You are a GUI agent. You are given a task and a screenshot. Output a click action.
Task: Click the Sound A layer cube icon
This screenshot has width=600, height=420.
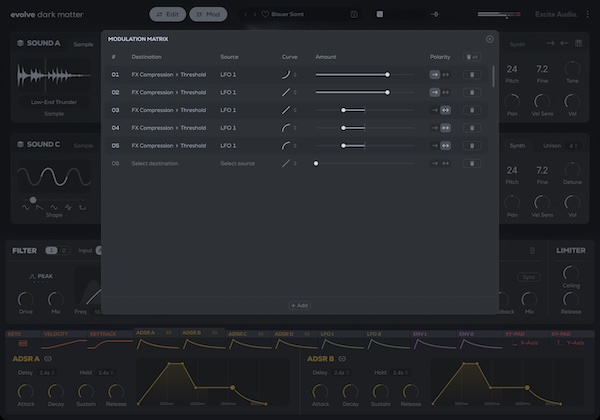pyautogui.click(x=20, y=43)
